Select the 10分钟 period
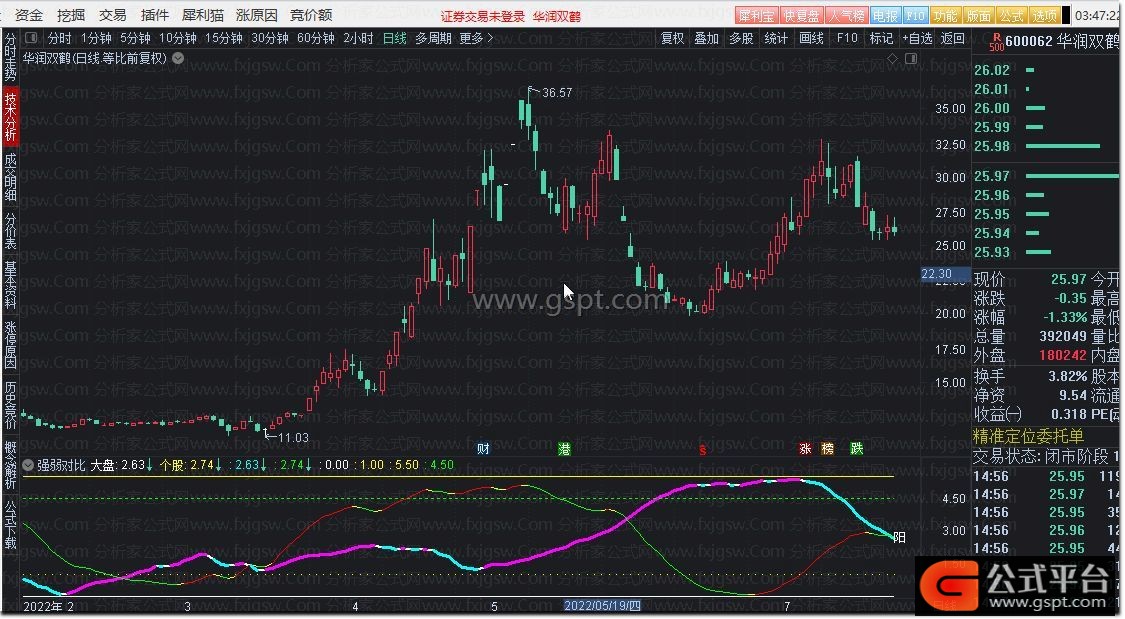The image size is (1125, 619). coord(177,38)
